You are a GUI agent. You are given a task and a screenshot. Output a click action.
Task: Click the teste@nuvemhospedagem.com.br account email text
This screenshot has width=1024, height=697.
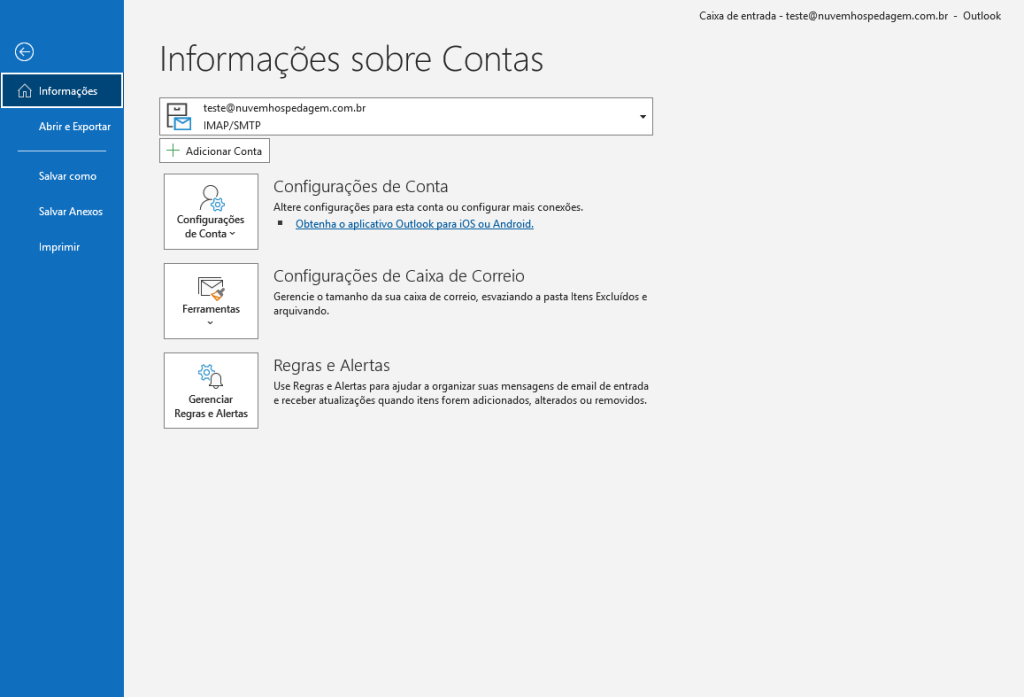point(284,108)
